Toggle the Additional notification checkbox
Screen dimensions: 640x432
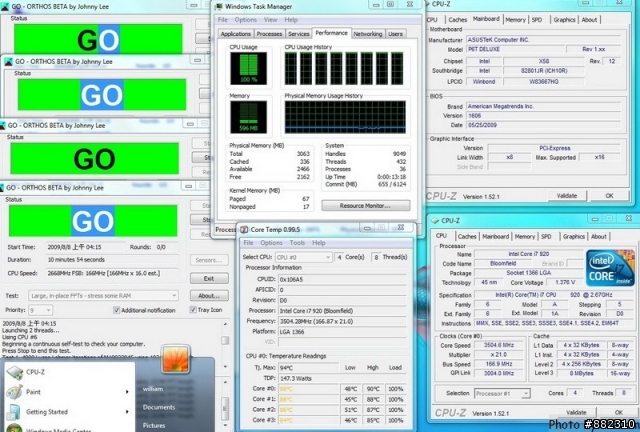pos(116,310)
